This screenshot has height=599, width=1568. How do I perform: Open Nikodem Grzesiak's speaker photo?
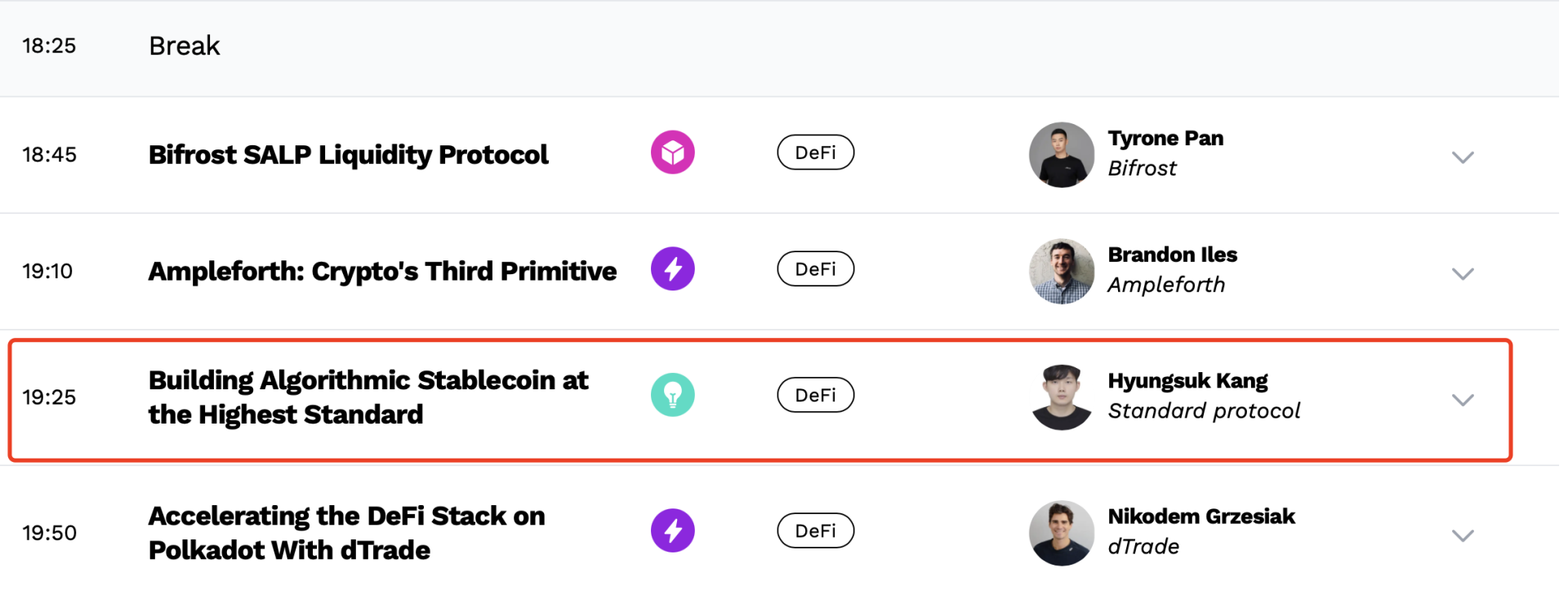(x=1062, y=533)
